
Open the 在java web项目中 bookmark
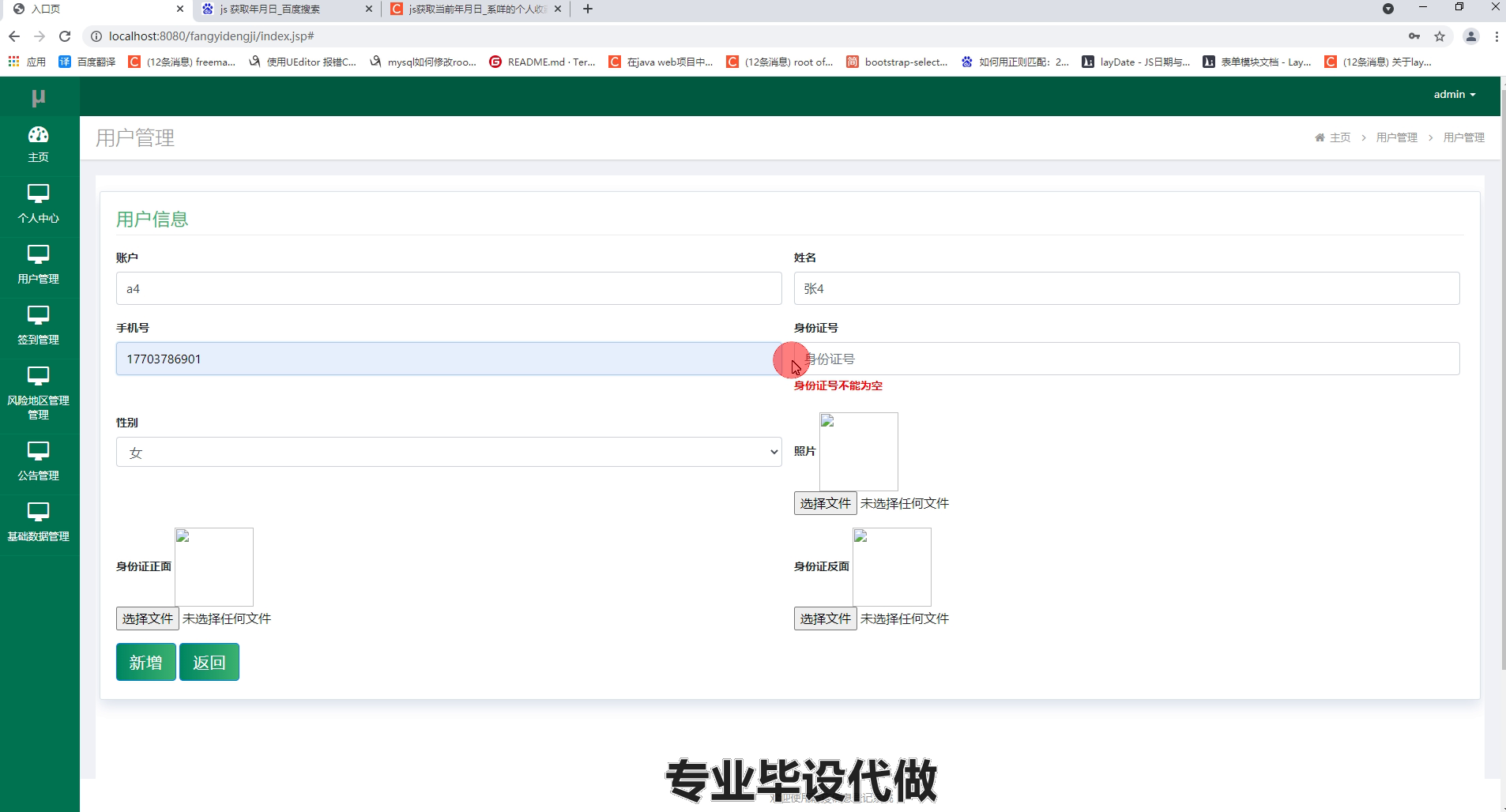click(x=661, y=62)
